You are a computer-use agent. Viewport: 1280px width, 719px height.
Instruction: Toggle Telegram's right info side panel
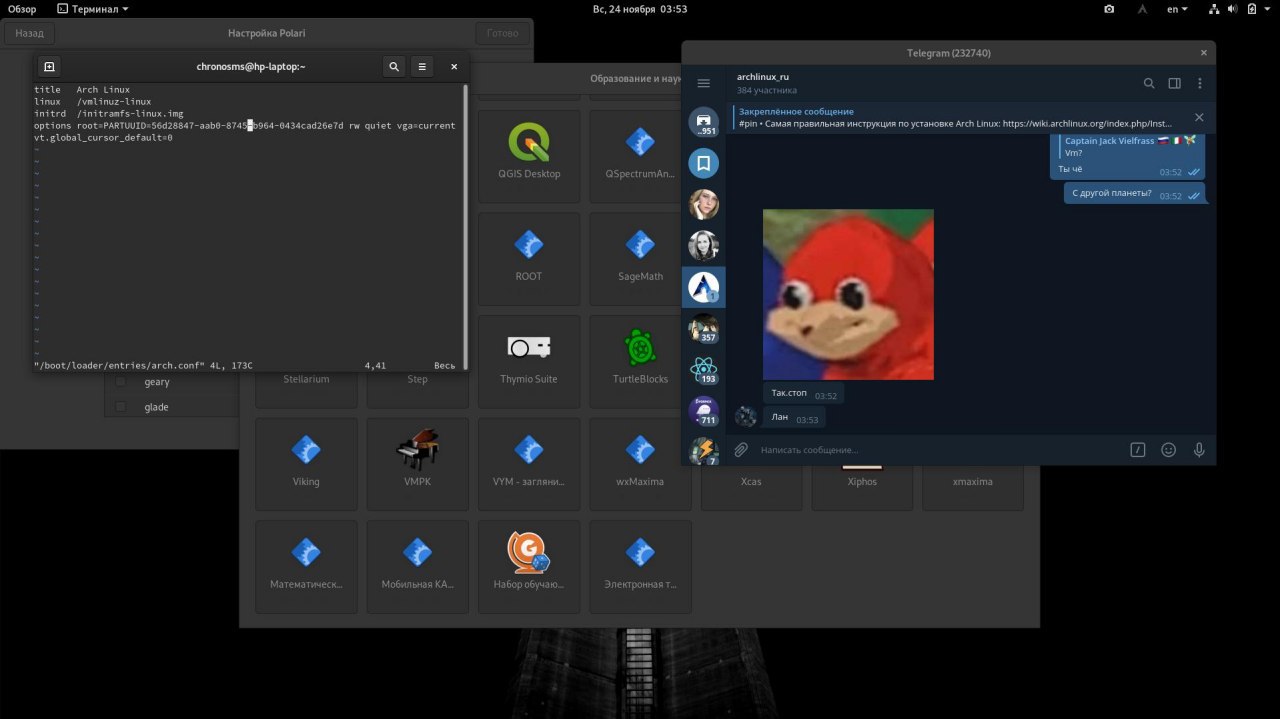[1175, 83]
